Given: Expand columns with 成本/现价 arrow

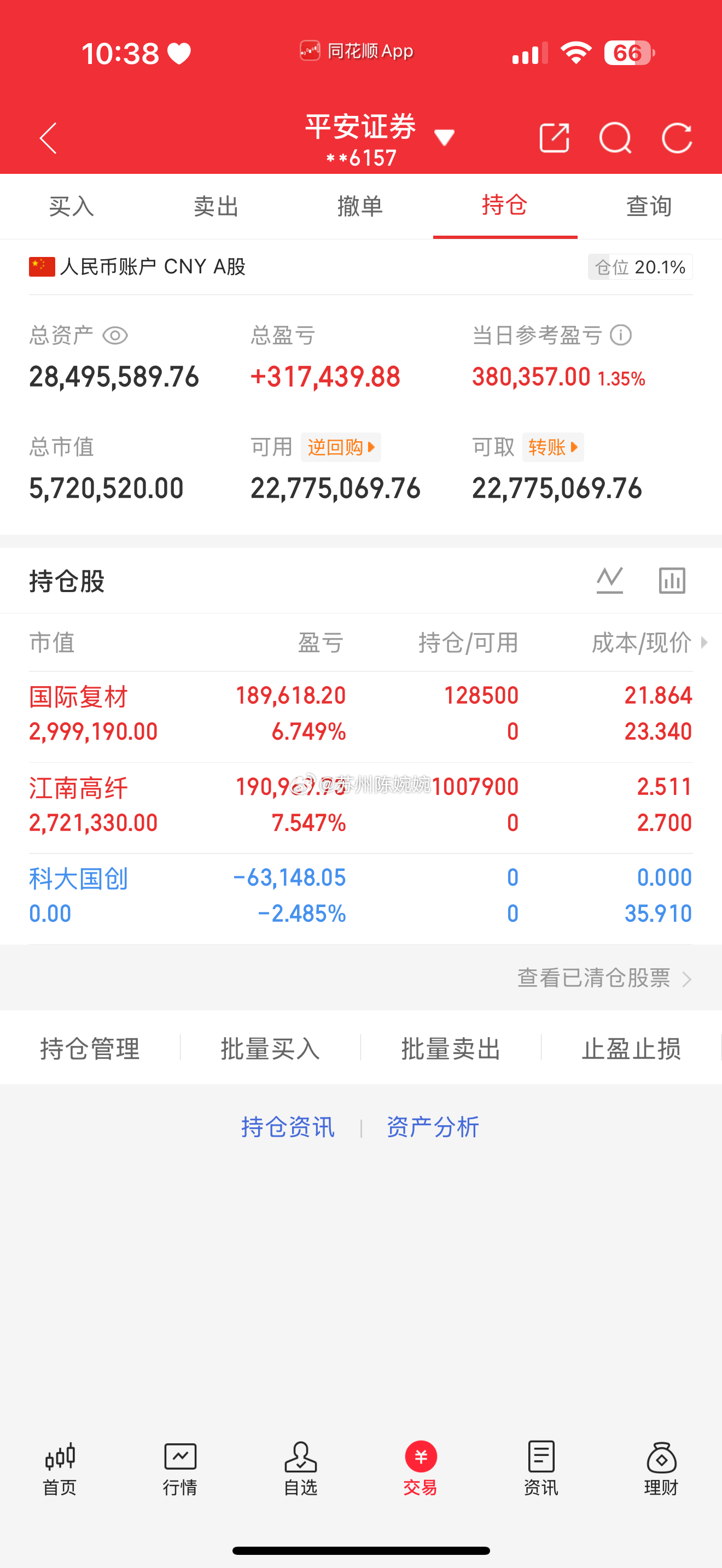Looking at the screenshot, I should [x=704, y=642].
